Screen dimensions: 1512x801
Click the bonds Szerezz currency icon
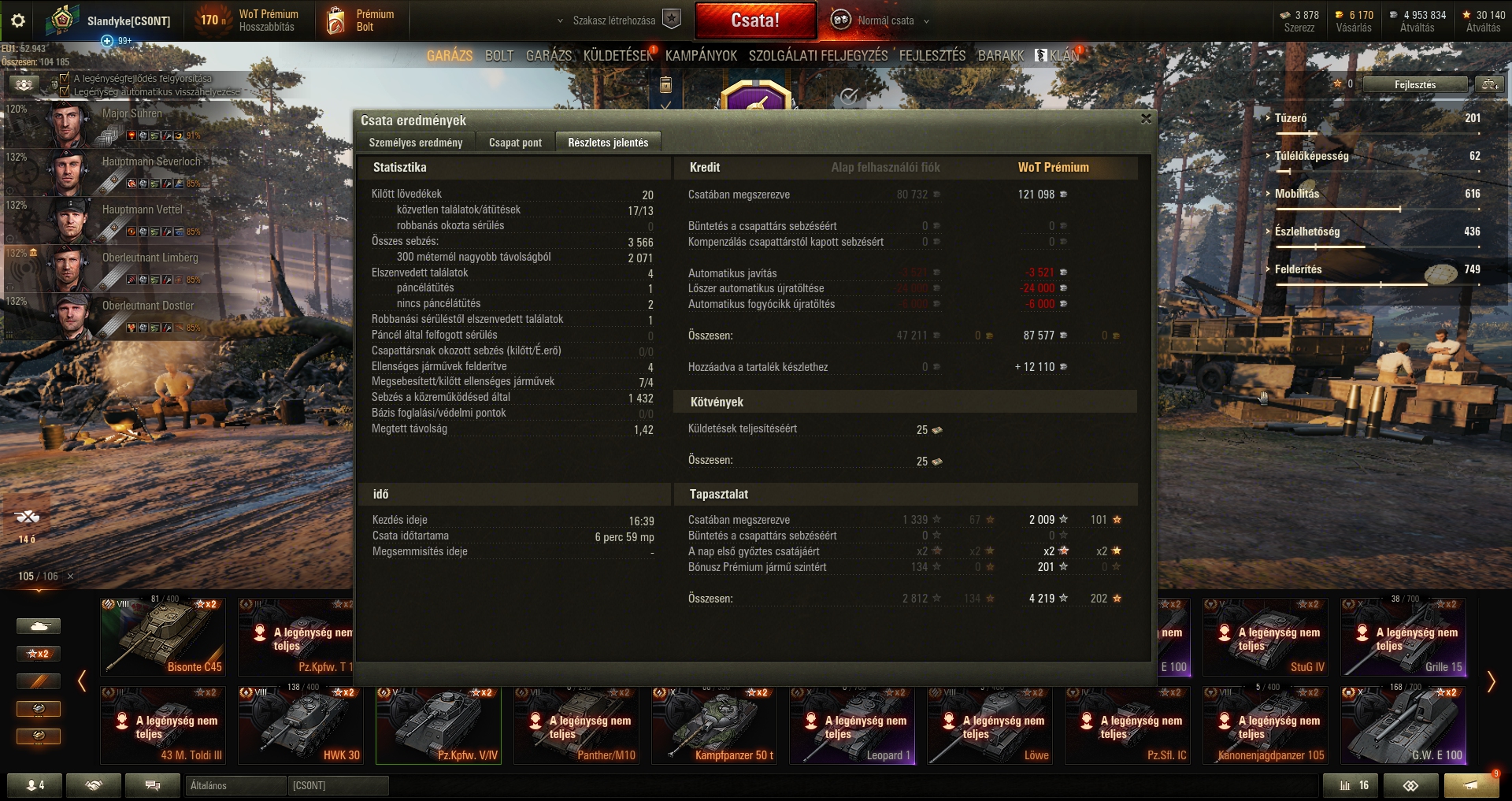(x=1285, y=15)
